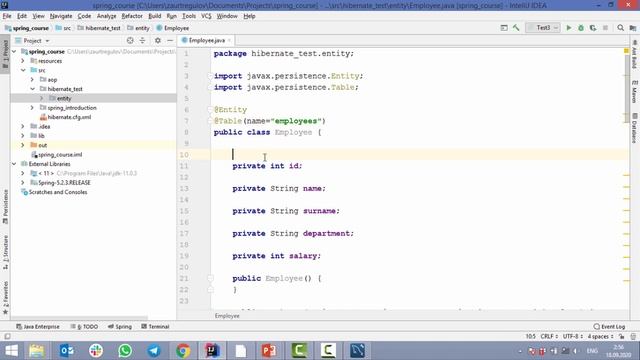The image size is (640, 360).
Task: Expand the entity package
Action: tap(42, 98)
